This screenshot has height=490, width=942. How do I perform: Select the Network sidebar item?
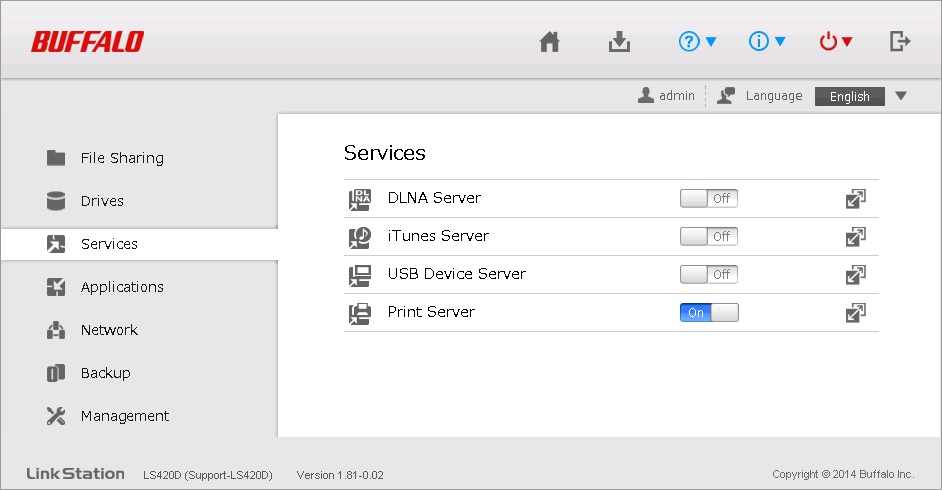pyautogui.click(x=109, y=330)
